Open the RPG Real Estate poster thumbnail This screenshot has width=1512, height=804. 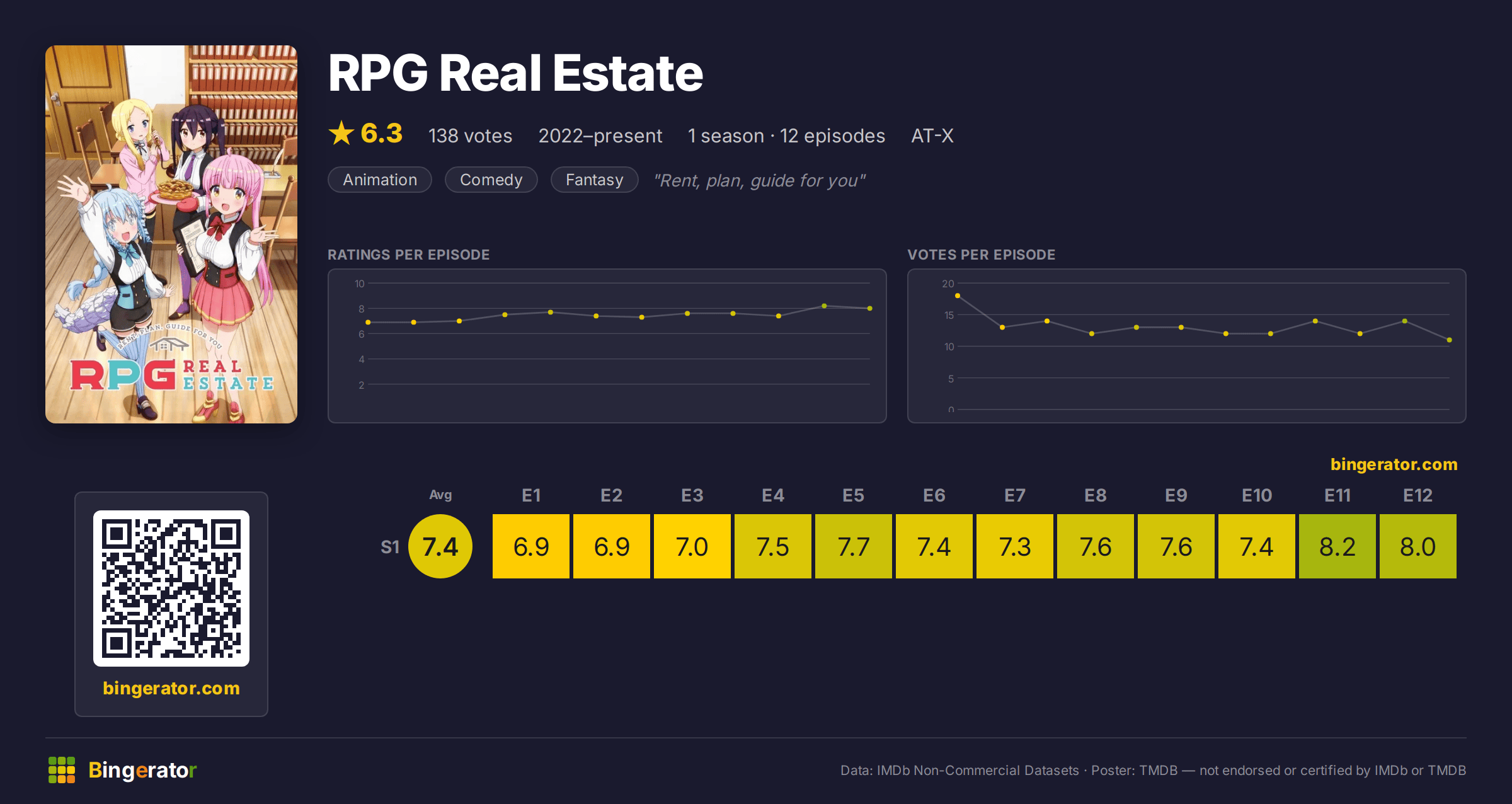(171, 234)
